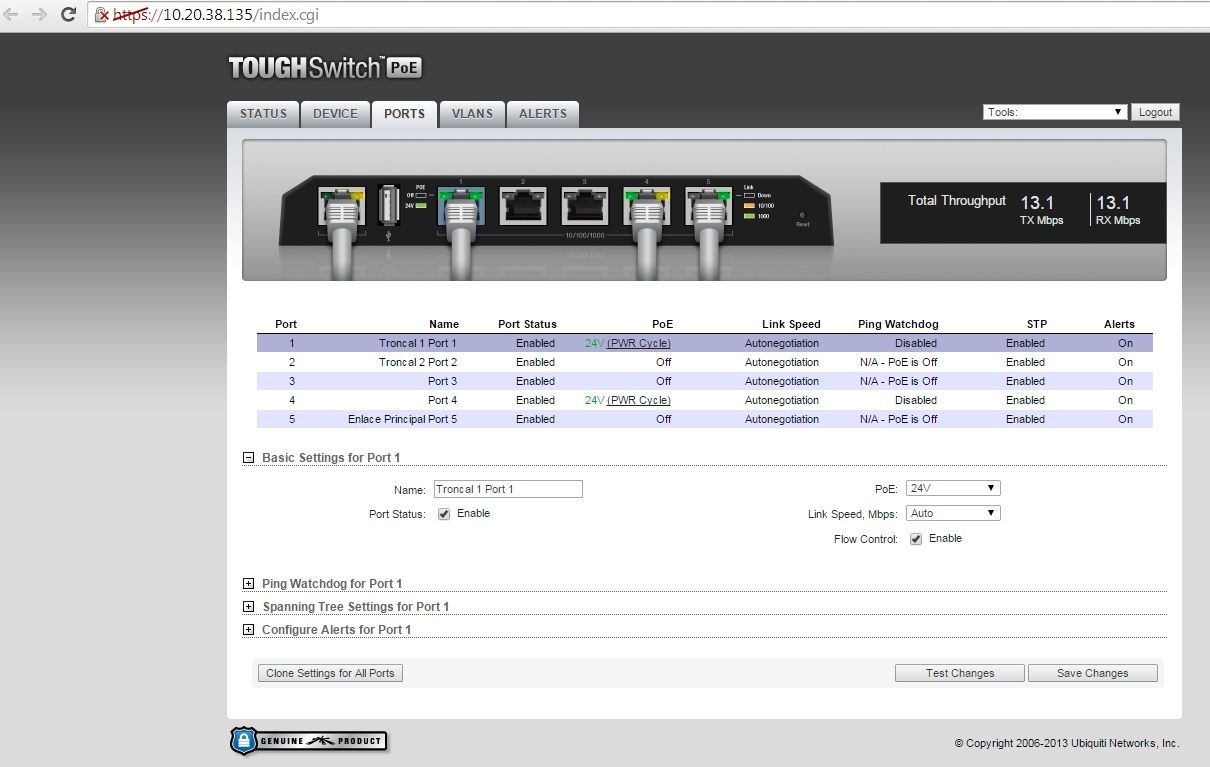Open the PoE voltage dropdown
This screenshot has width=1210, height=767.
tap(952, 488)
